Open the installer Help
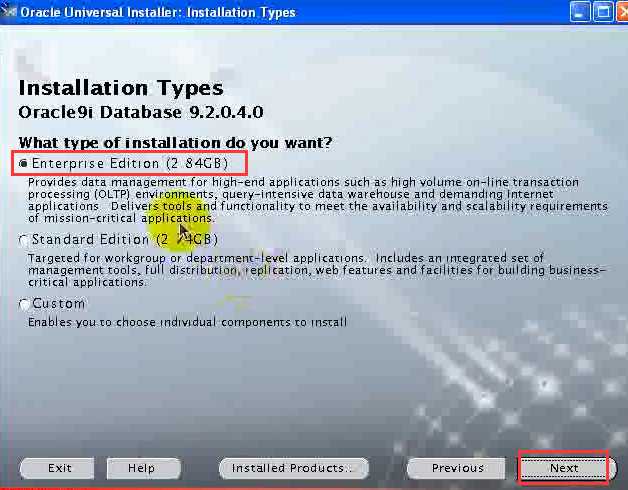 point(143,468)
